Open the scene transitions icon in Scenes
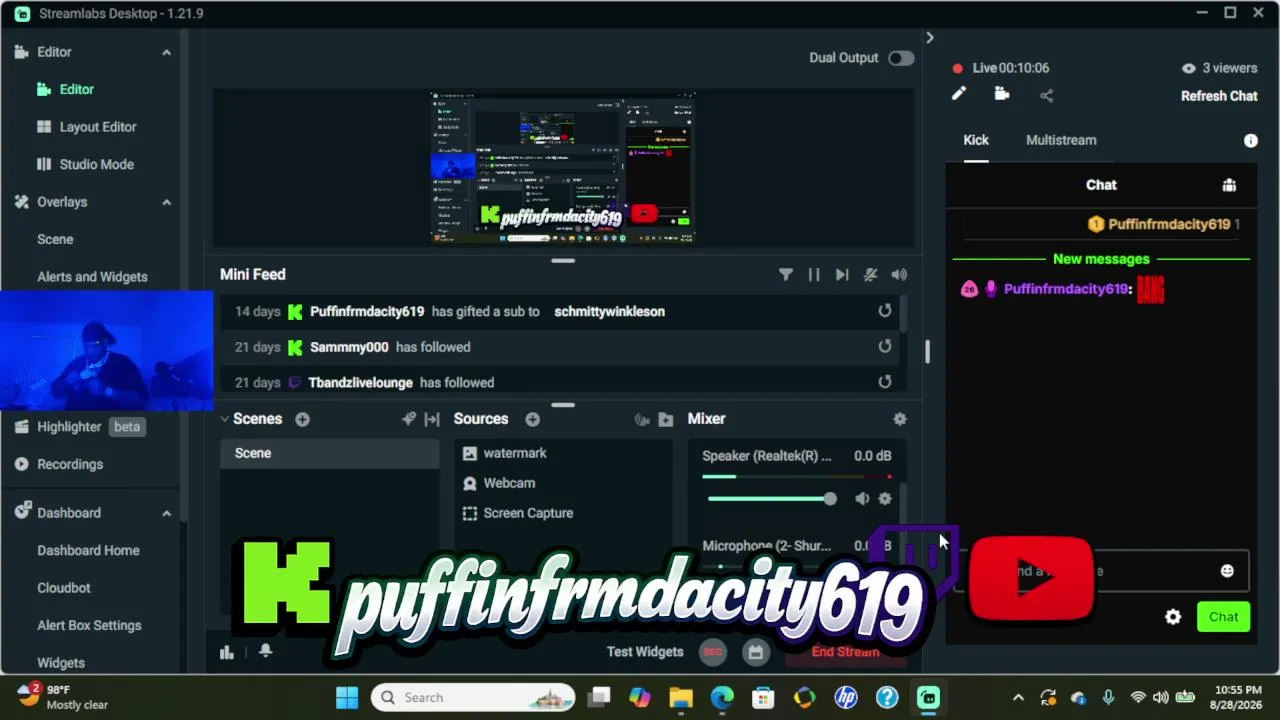This screenshot has height=720, width=1280. coord(408,419)
